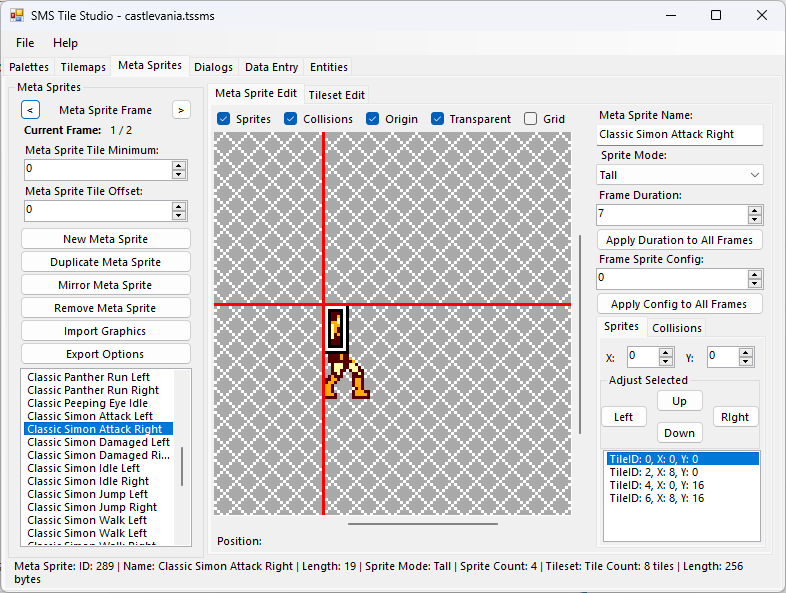The width and height of the screenshot is (786, 593).
Task: Switch to the Palettes tab
Action: (29, 67)
